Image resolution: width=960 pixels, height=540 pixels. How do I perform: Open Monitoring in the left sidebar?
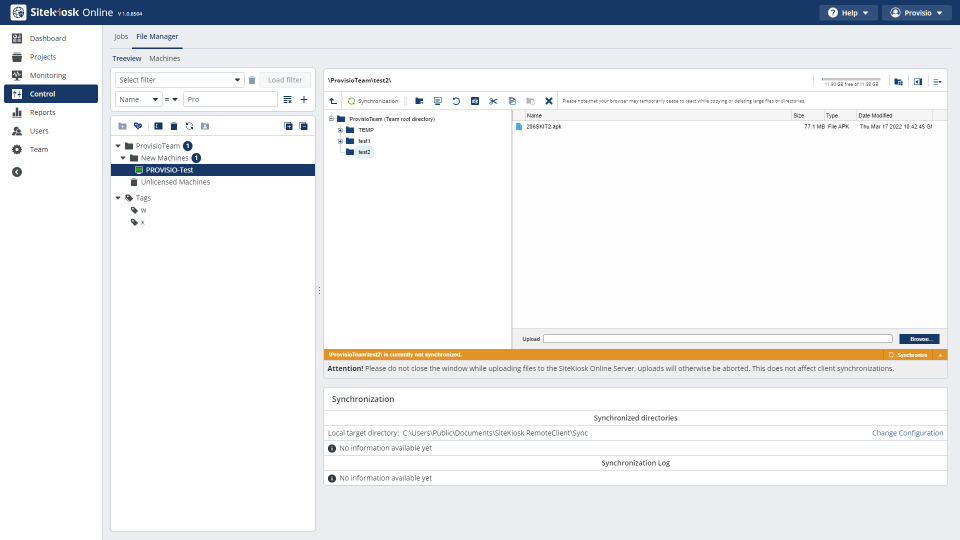click(48, 75)
